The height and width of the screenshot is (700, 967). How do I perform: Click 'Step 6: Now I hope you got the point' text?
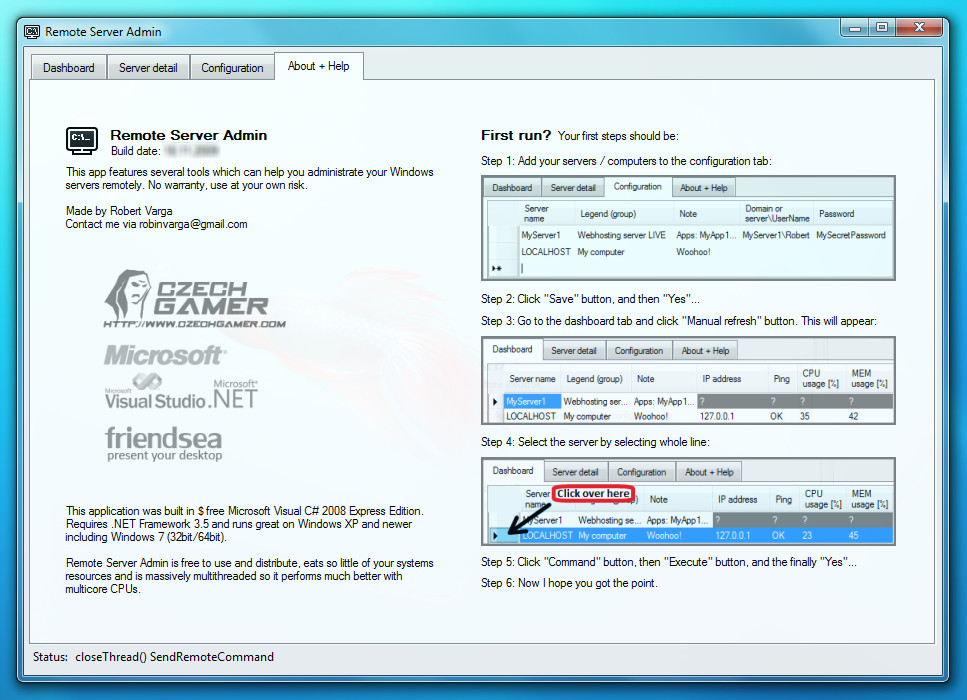tap(569, 583)
